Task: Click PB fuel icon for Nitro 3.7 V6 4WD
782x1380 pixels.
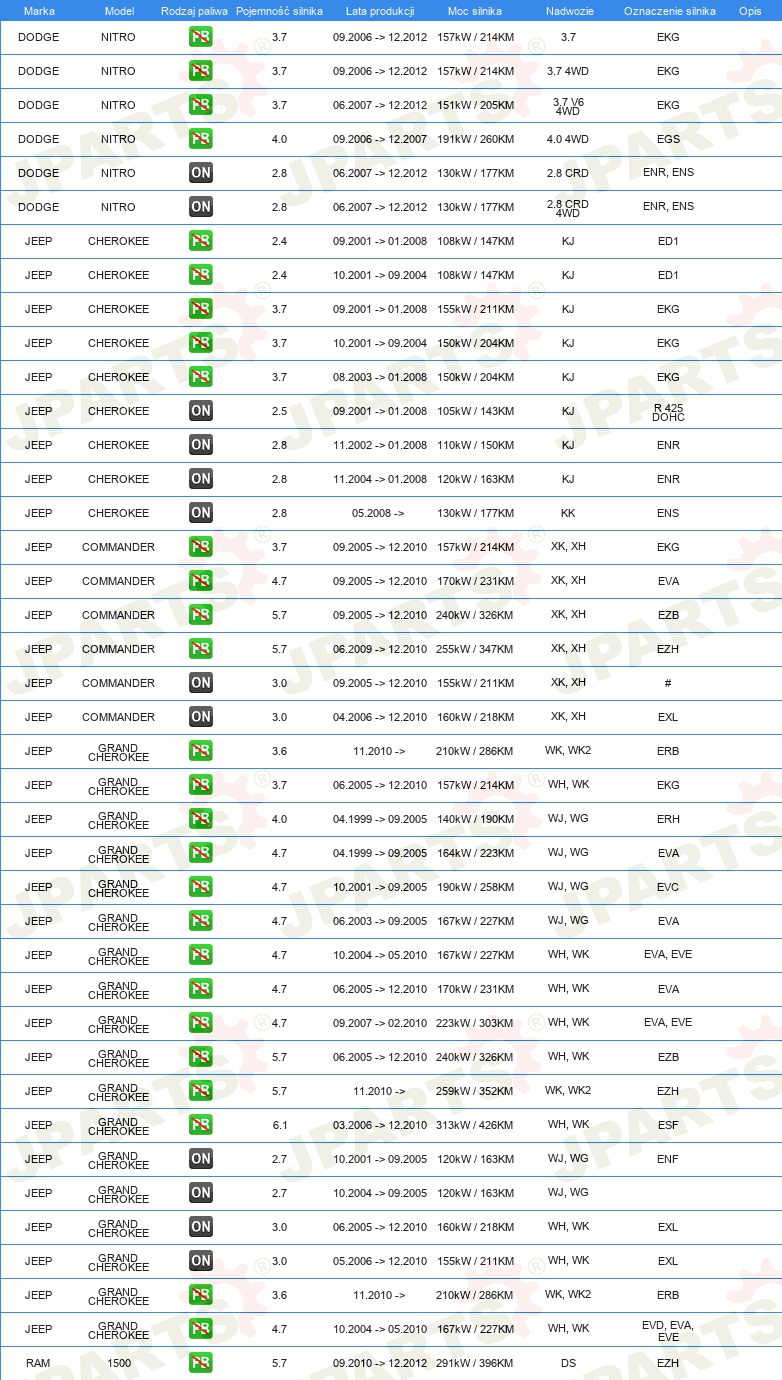Action: (x=201, y=105)
